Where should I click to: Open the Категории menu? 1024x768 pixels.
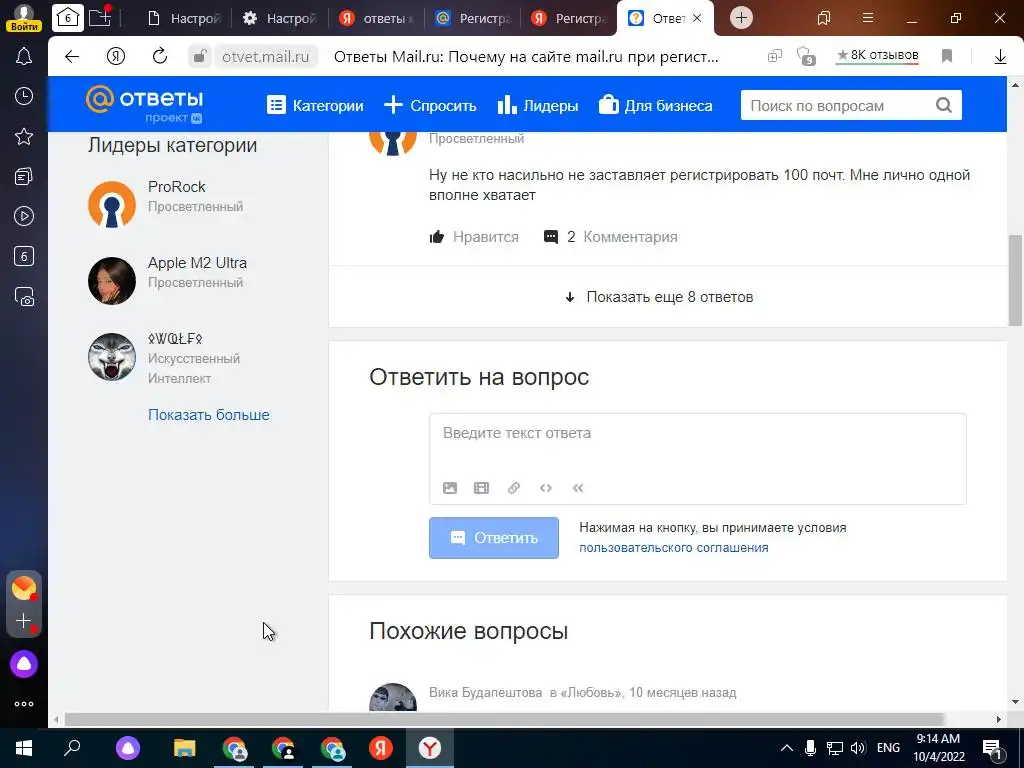point(315,105)
